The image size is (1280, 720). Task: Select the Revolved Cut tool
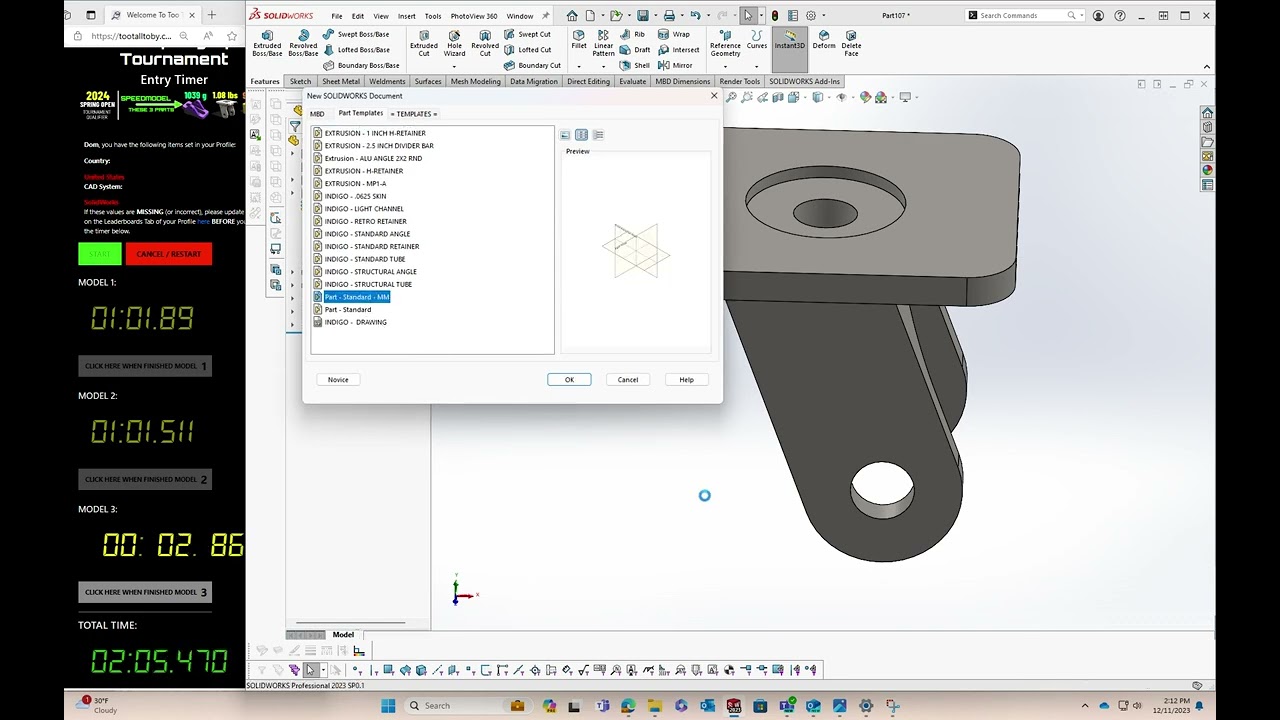pos(485,42)
